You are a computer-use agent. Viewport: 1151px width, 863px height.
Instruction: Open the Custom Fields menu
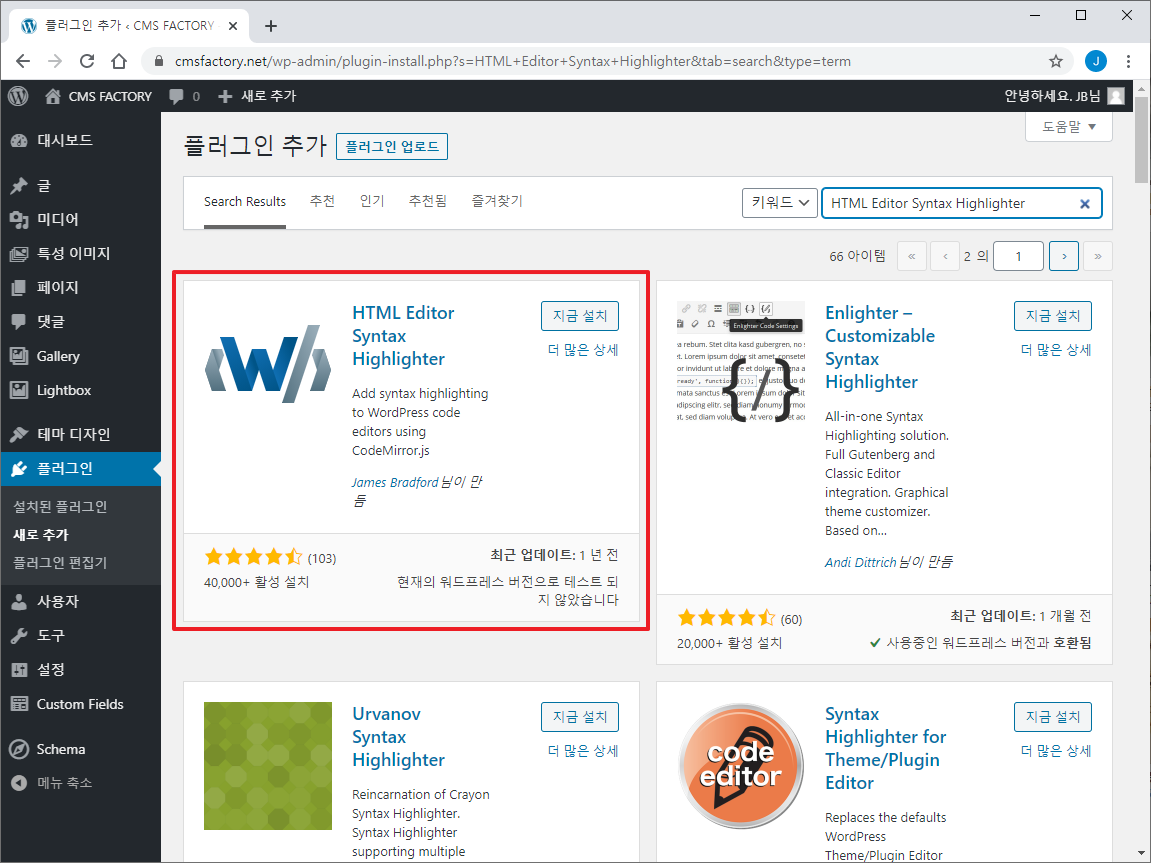(x=81, y=704)
